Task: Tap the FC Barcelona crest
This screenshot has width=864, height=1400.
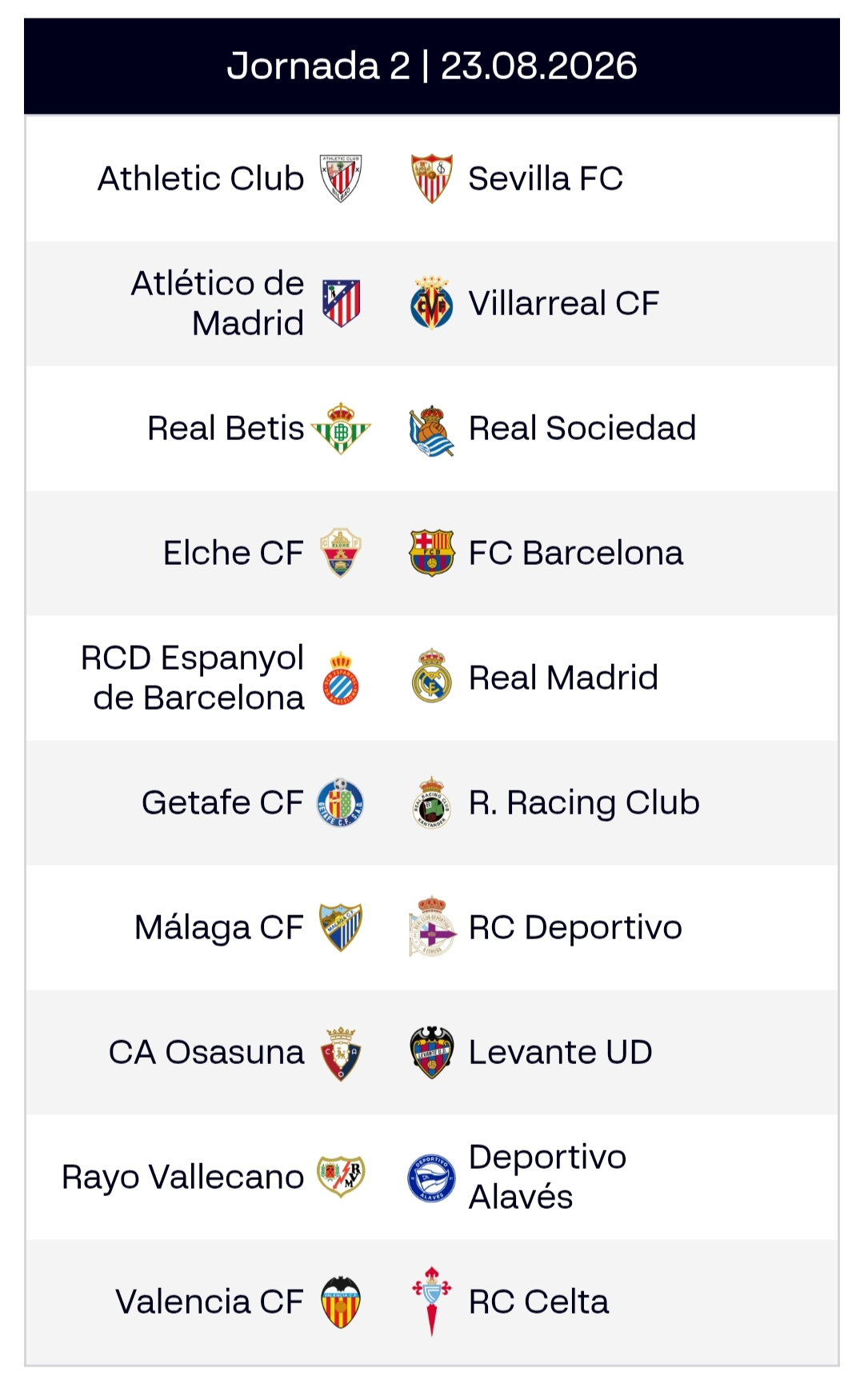Action: [432, 553]
